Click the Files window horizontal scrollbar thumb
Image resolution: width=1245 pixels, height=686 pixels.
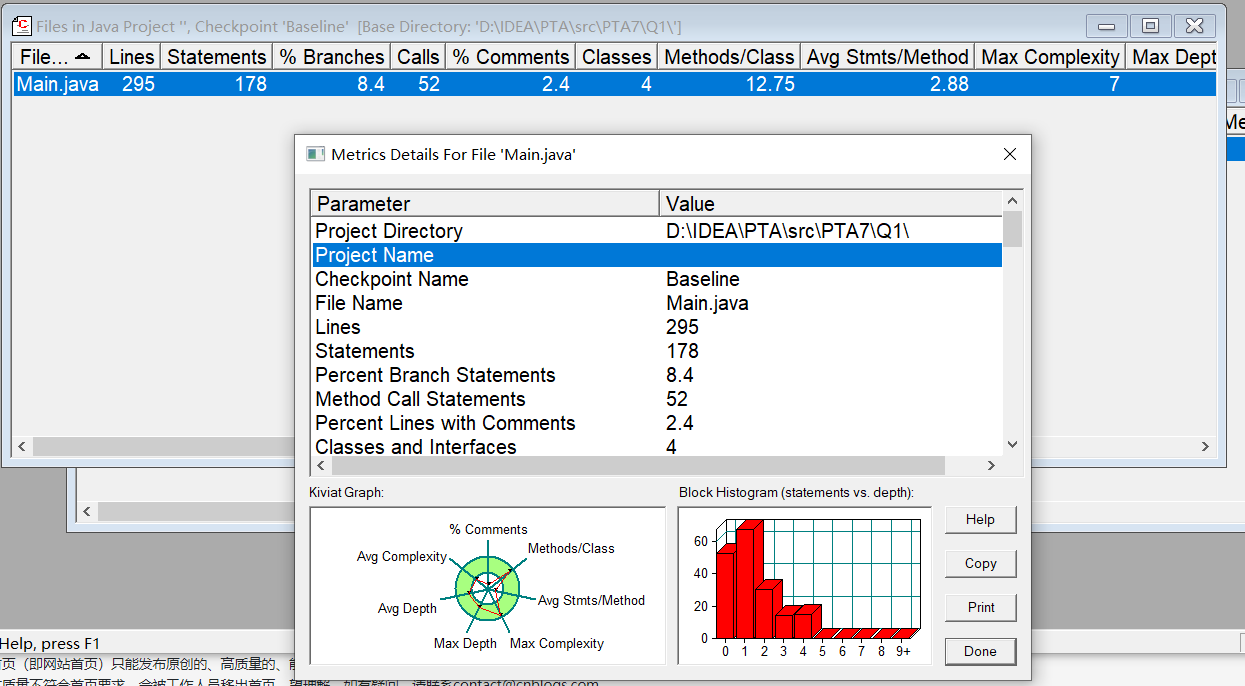click(x=162, y=447)
